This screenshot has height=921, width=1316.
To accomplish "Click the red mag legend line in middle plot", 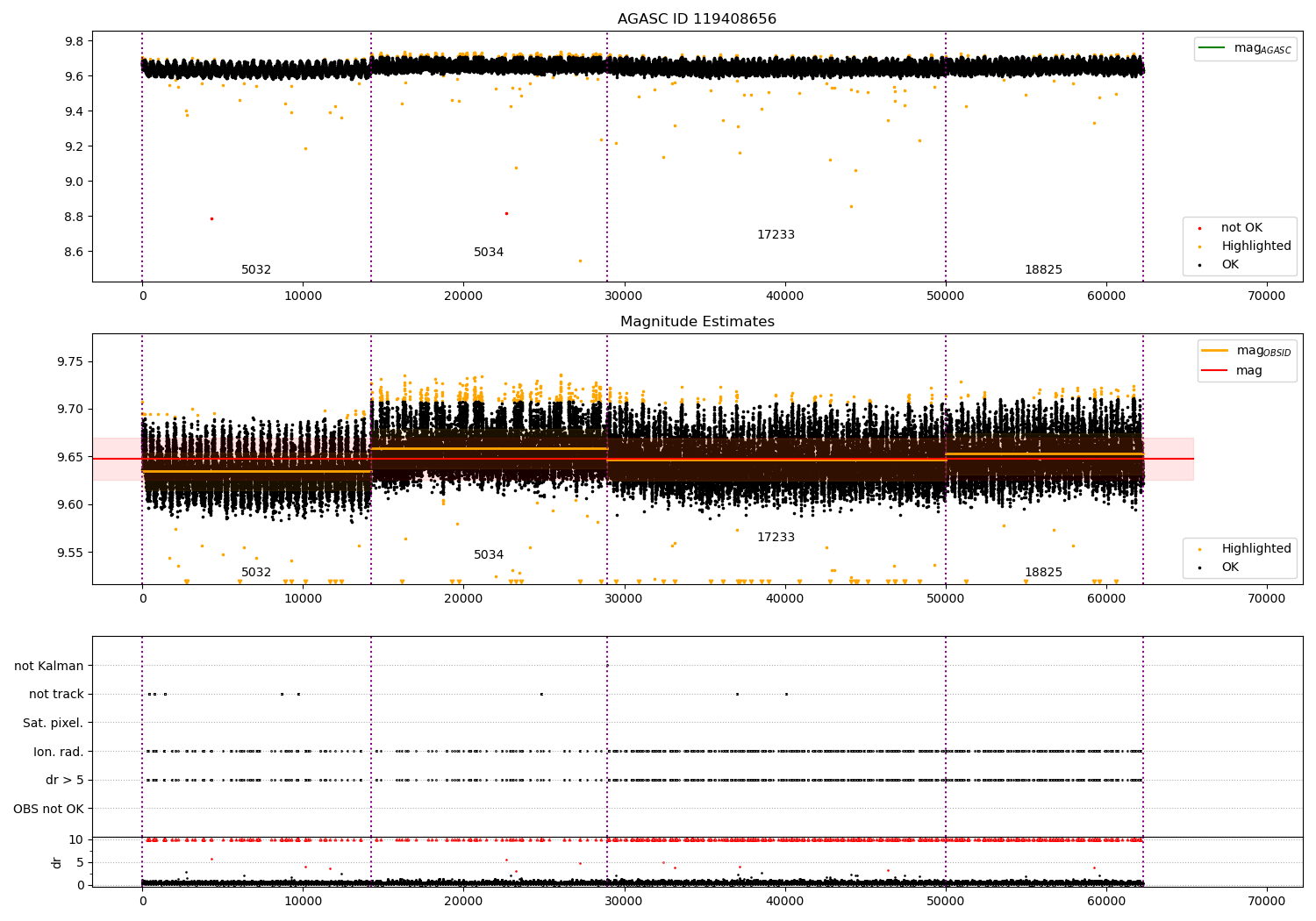I will pos(1216,370).
